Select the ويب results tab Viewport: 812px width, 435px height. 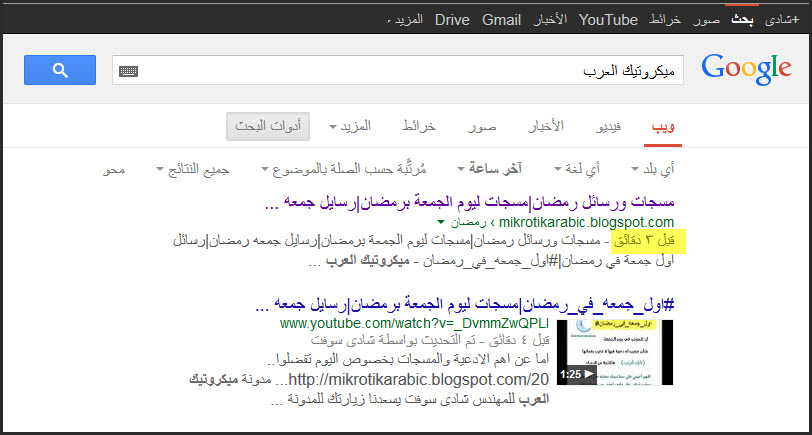[x=663, y=126]
